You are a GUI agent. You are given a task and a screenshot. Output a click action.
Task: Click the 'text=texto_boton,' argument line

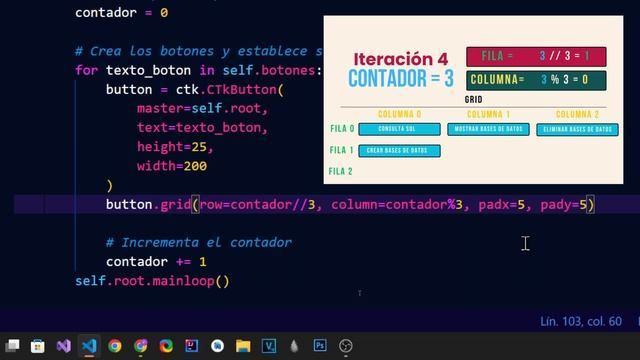202,128
